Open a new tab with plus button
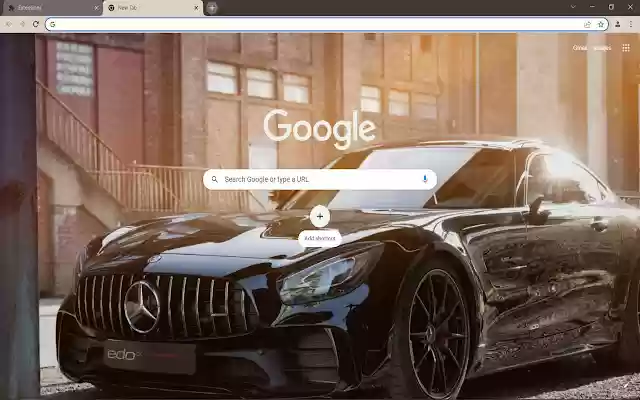This screenshot has width=640, height=400. point(212,8)
